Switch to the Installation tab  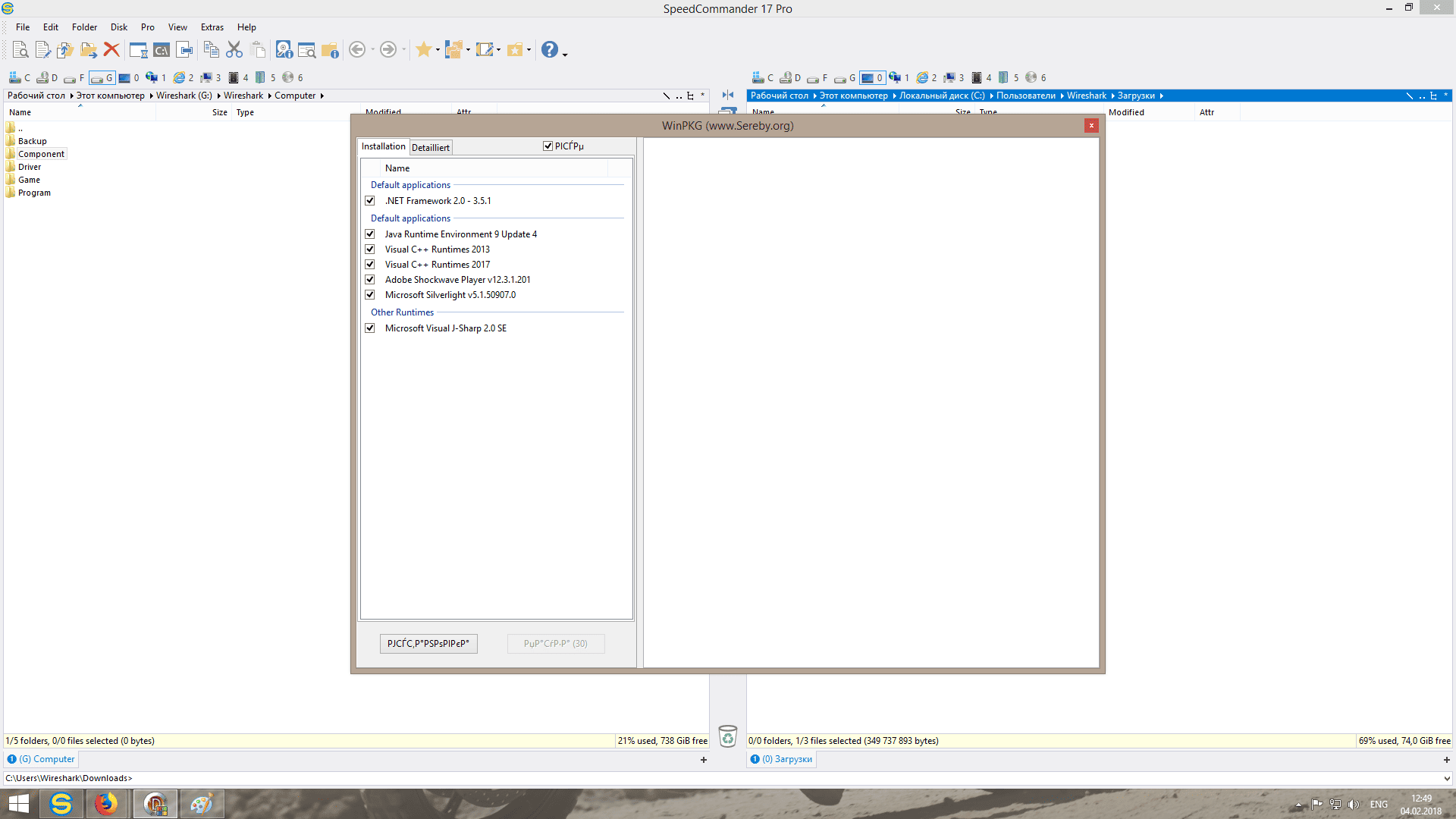pos(383,146)
